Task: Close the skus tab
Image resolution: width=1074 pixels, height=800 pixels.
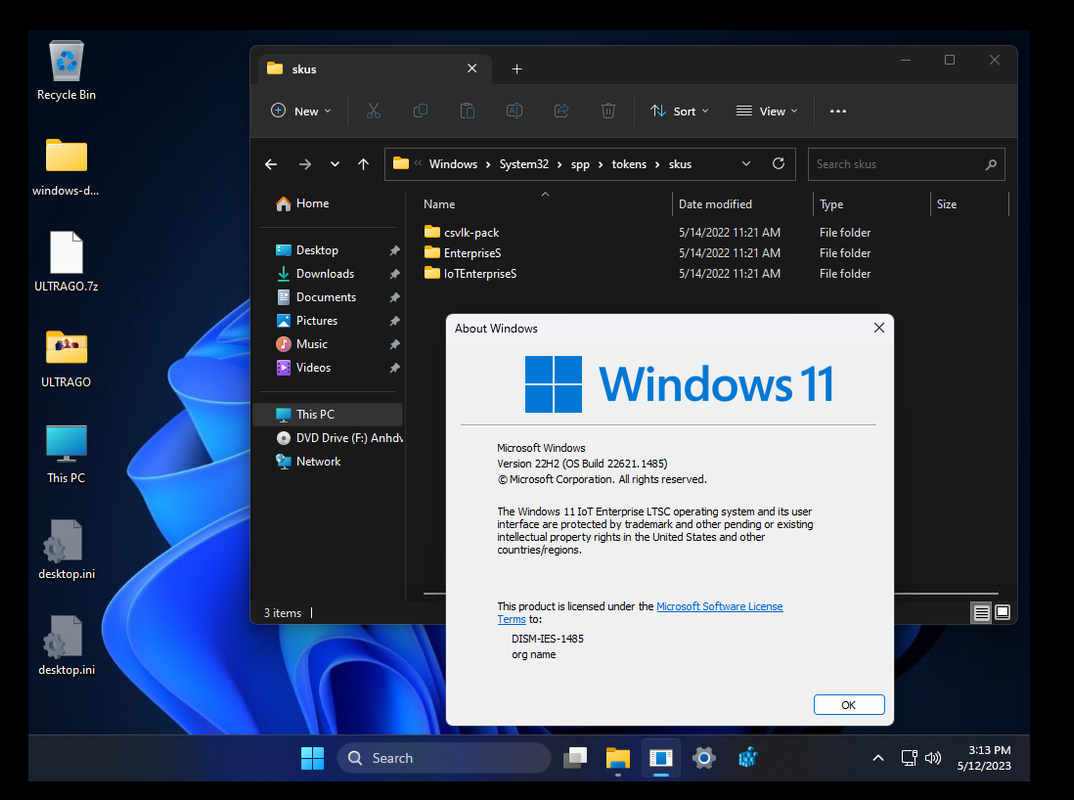Action: [x=472, y=68]
